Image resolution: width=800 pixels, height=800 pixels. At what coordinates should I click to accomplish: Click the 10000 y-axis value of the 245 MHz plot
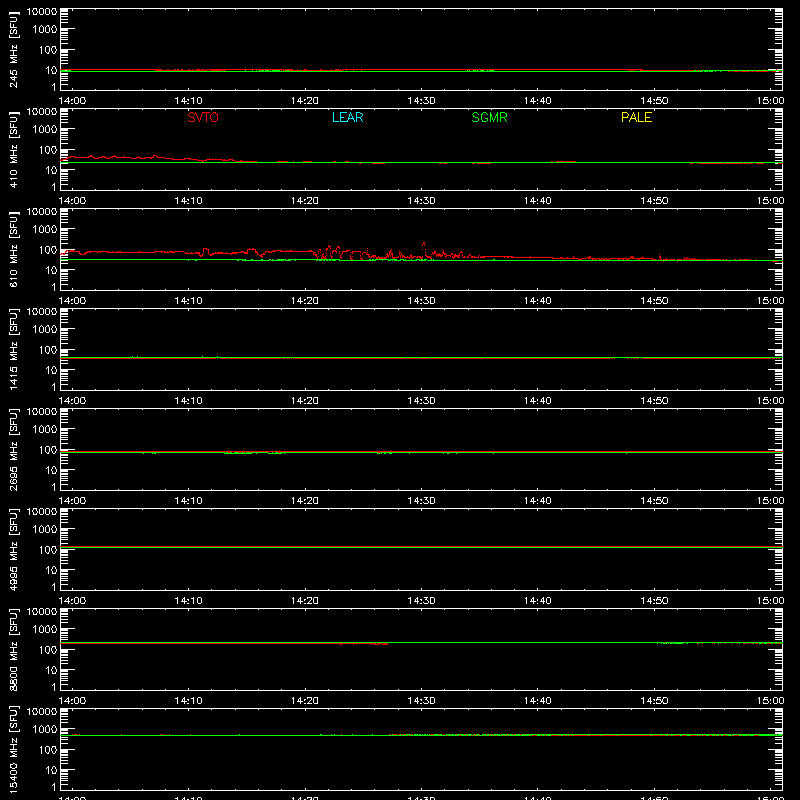42,12
